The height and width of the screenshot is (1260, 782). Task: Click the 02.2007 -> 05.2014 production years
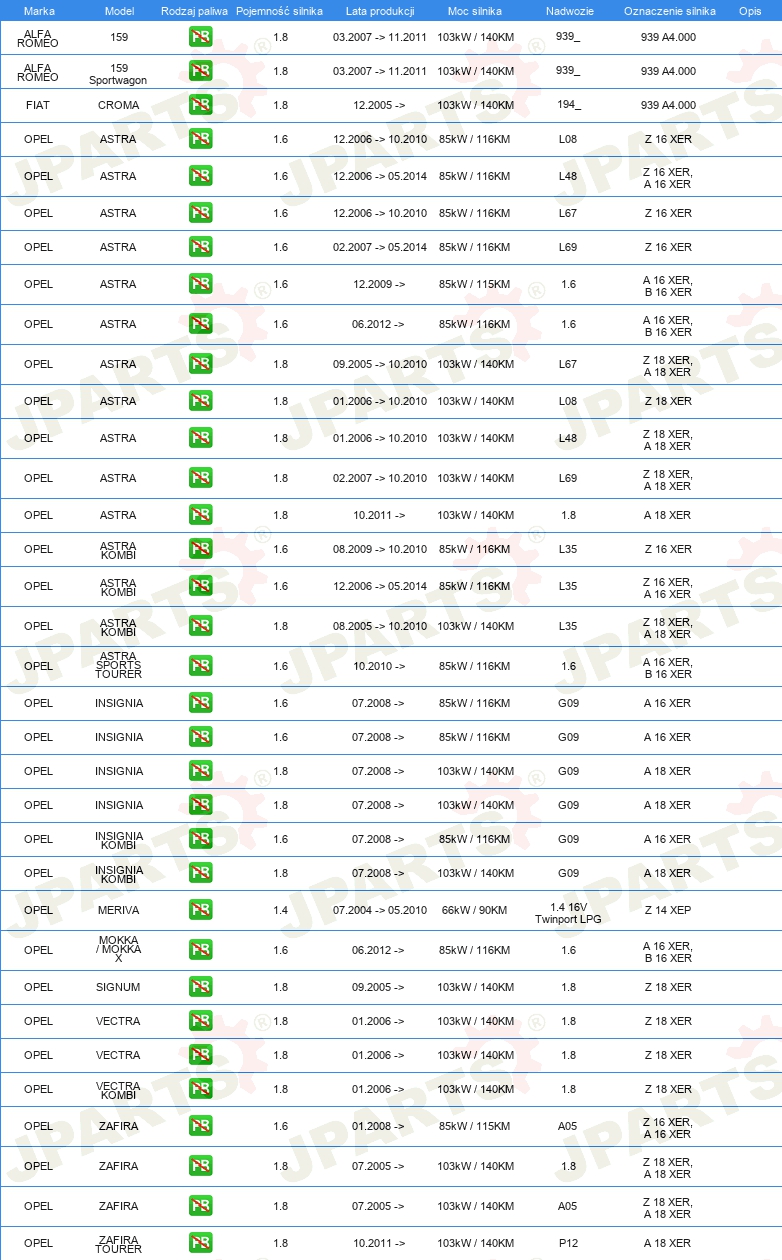click(379, 247)
